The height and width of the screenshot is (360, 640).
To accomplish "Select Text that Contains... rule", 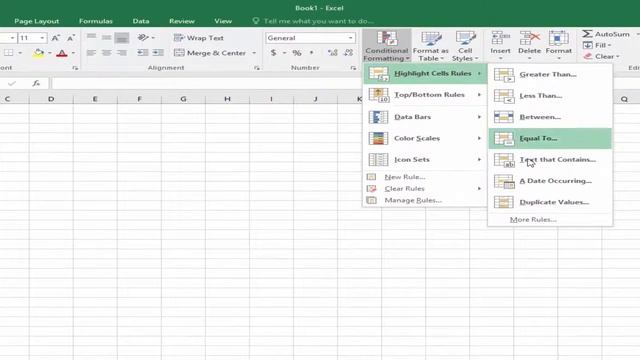I will pyautogui.click(x=550, y=160).
